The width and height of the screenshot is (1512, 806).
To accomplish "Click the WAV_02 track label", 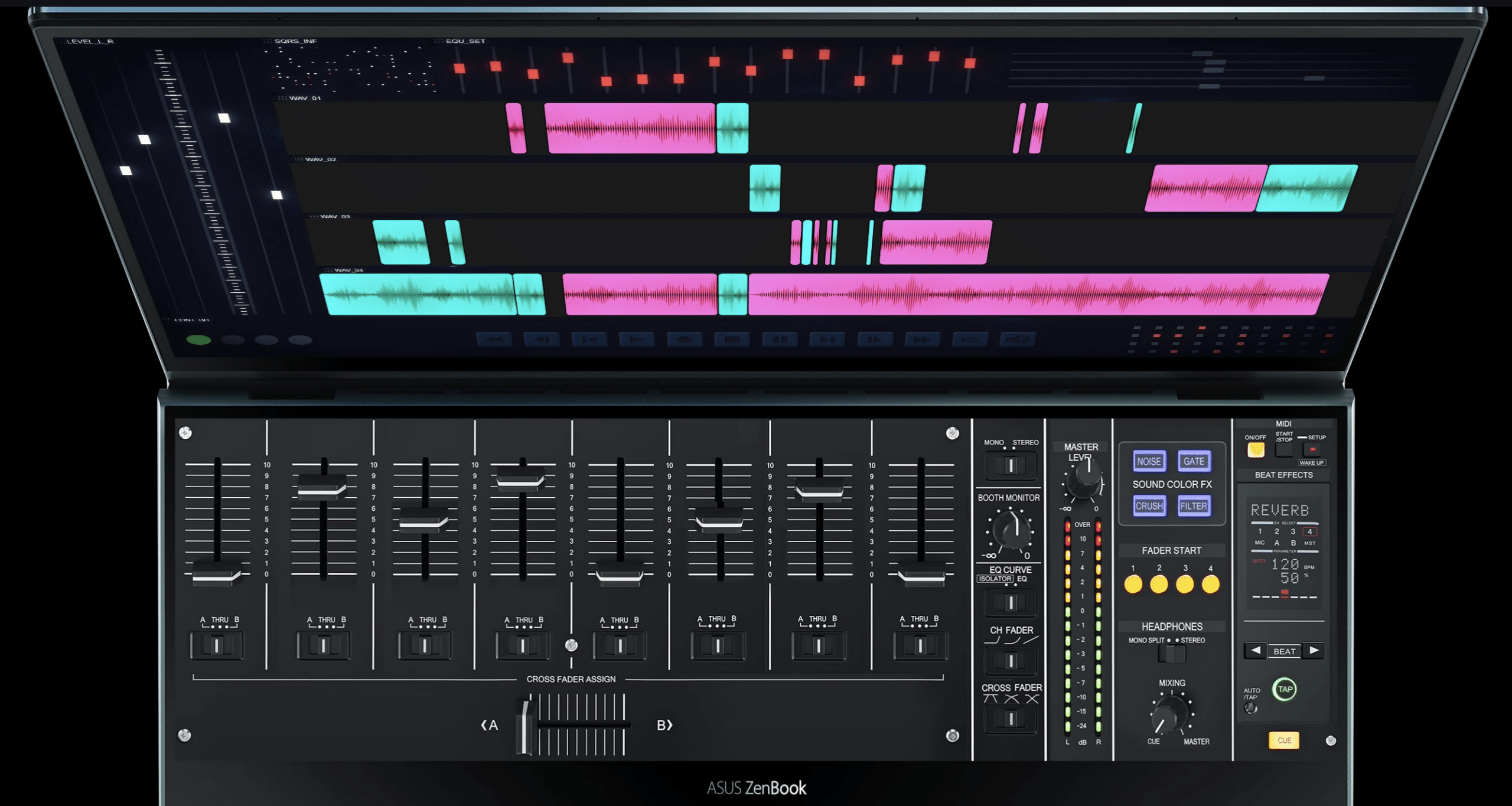I will click(x=320, y=159).
